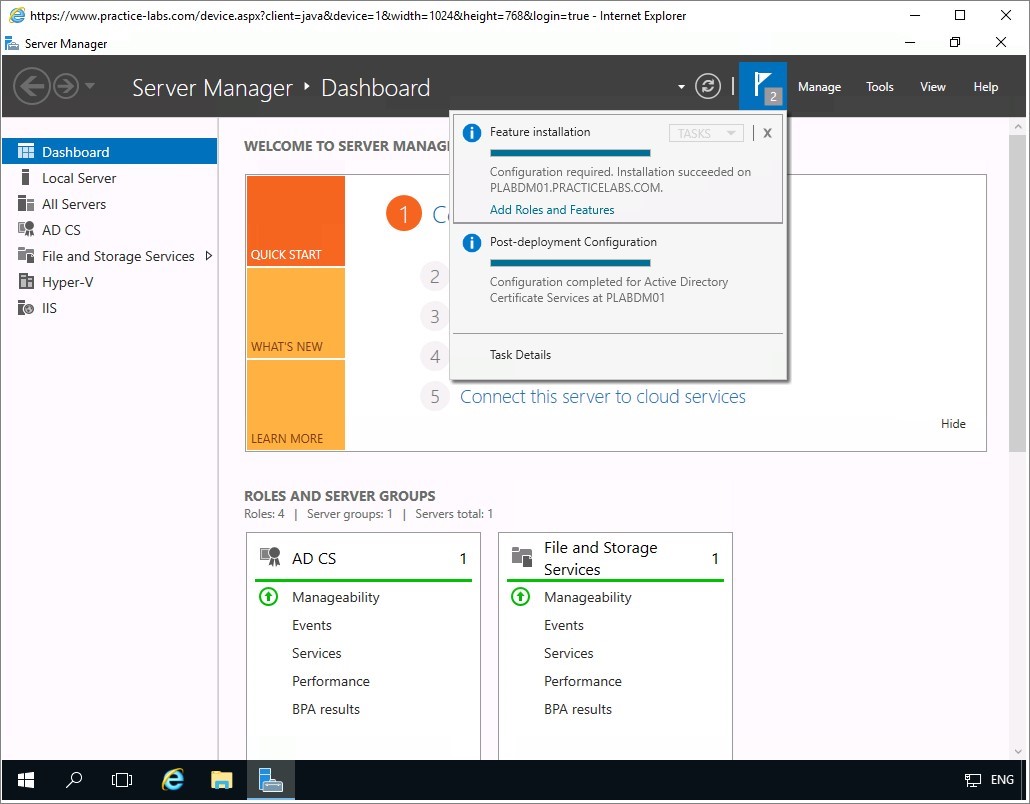Open the Windows Start menu
The image size is (1030, 804).
click(x=26, y=780)
